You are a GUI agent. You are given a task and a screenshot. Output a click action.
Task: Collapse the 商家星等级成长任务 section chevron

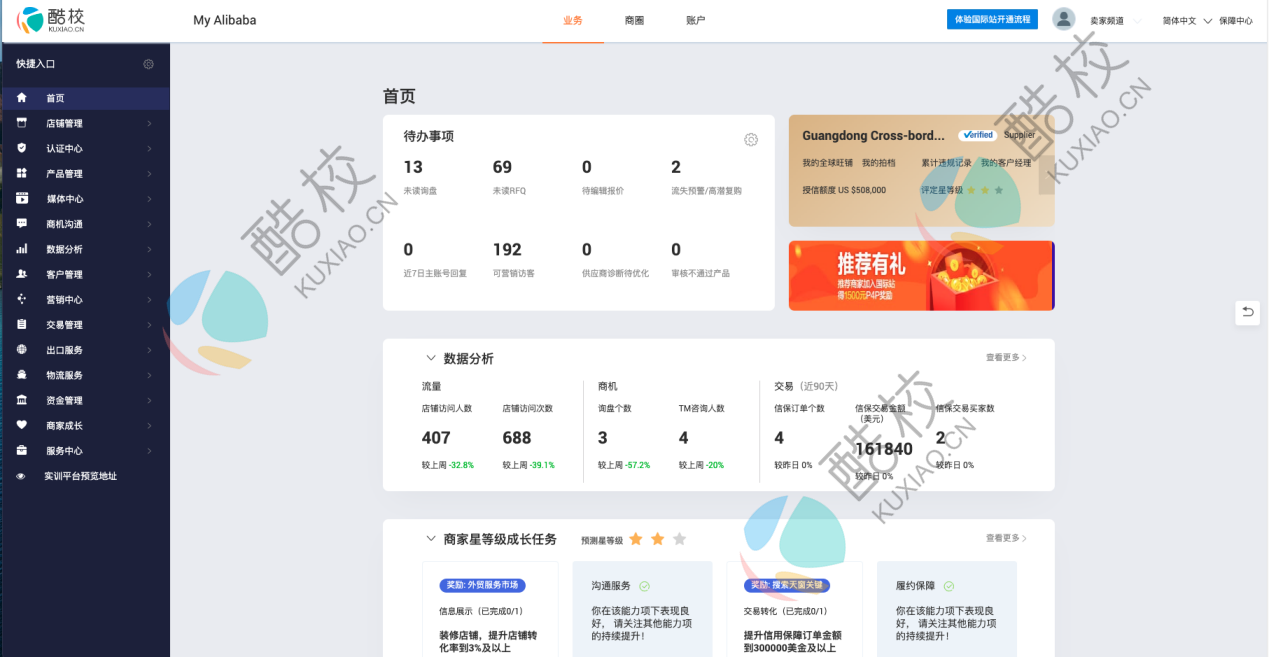(x=431, y=539)
